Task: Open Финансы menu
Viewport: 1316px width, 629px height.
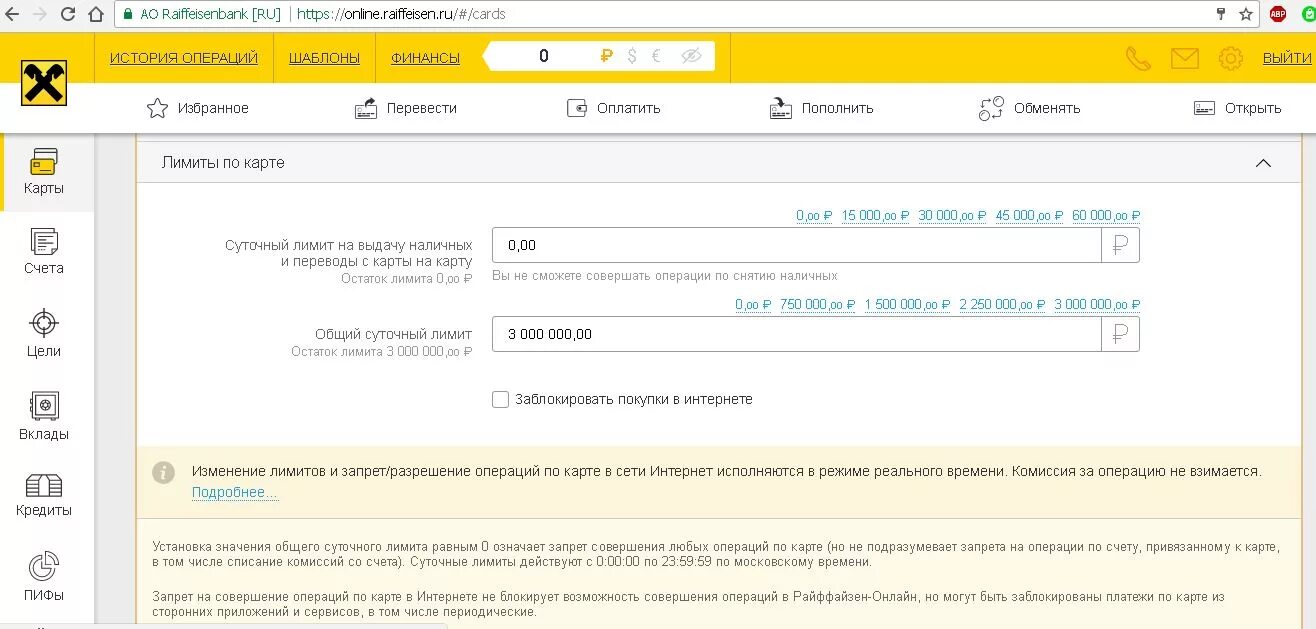Action: 426,58
